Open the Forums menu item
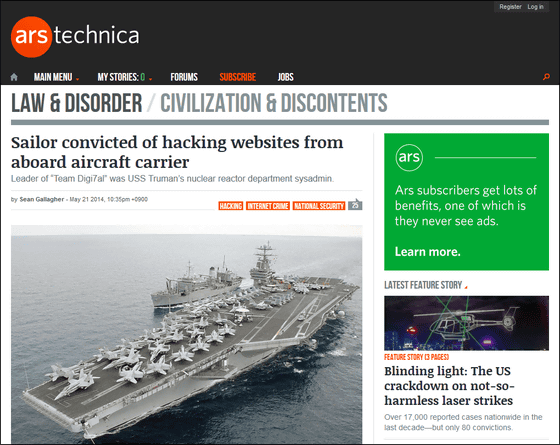 184,77
